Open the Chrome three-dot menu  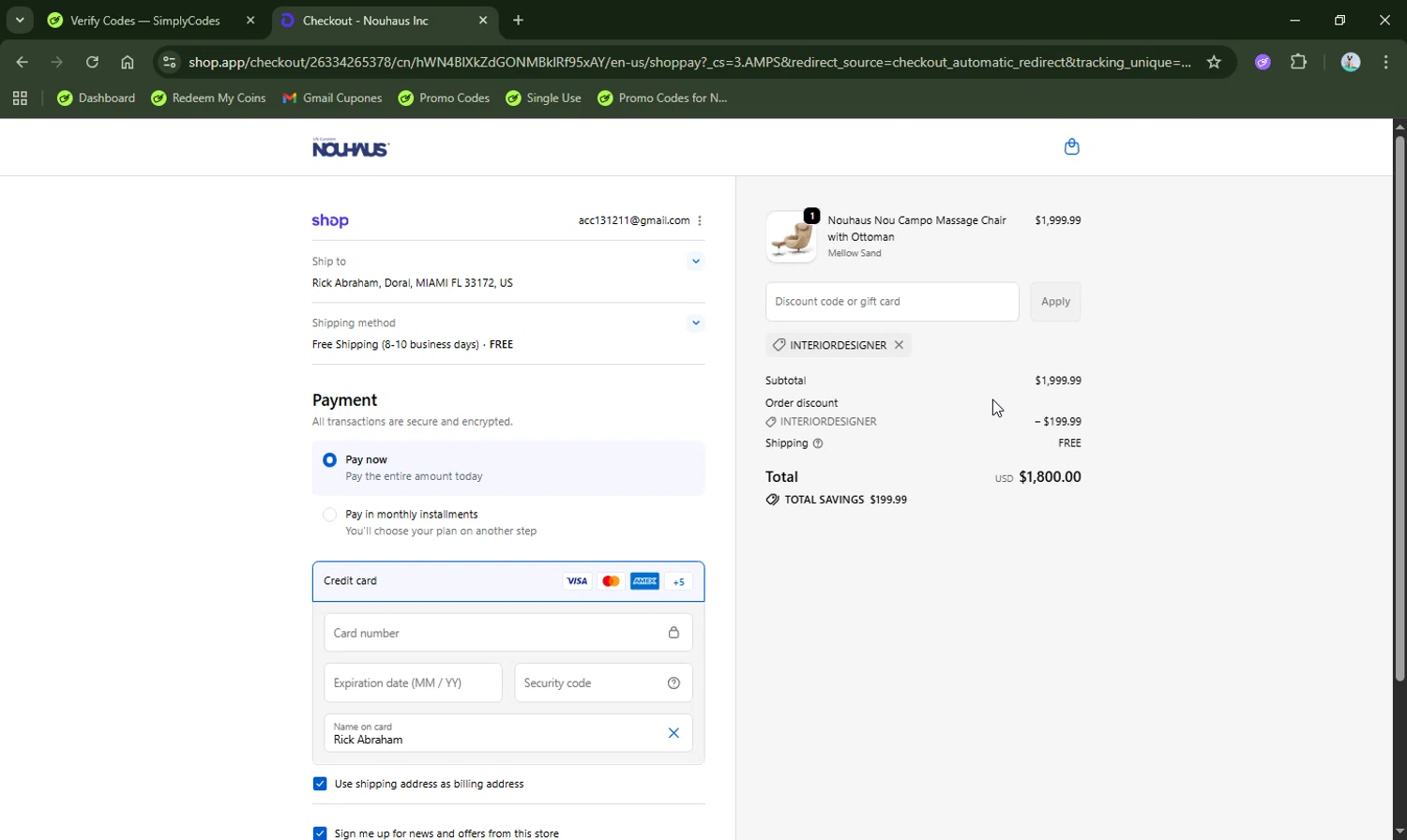1386,62
